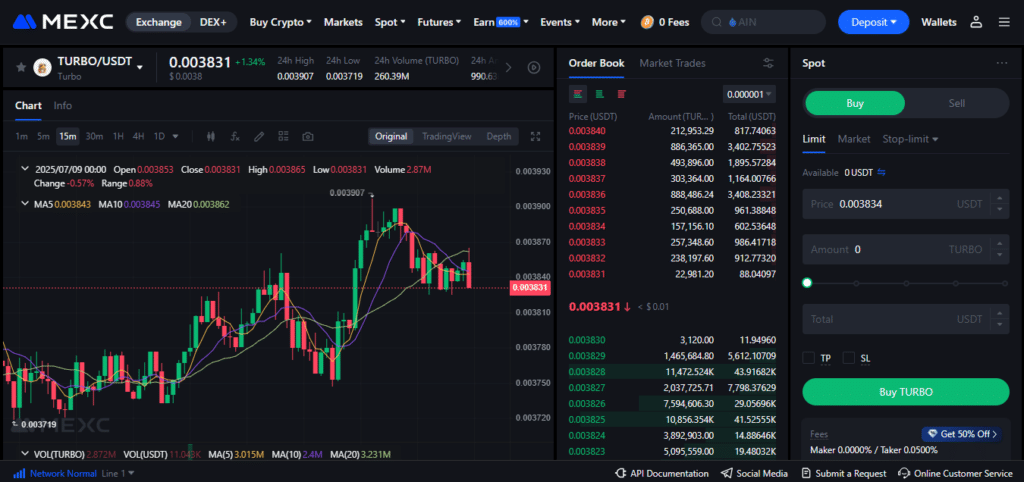The height and width of the screenshot is (482, 1024).
Task: Enable the SL checkbox
Action: (x=849, y=358)
